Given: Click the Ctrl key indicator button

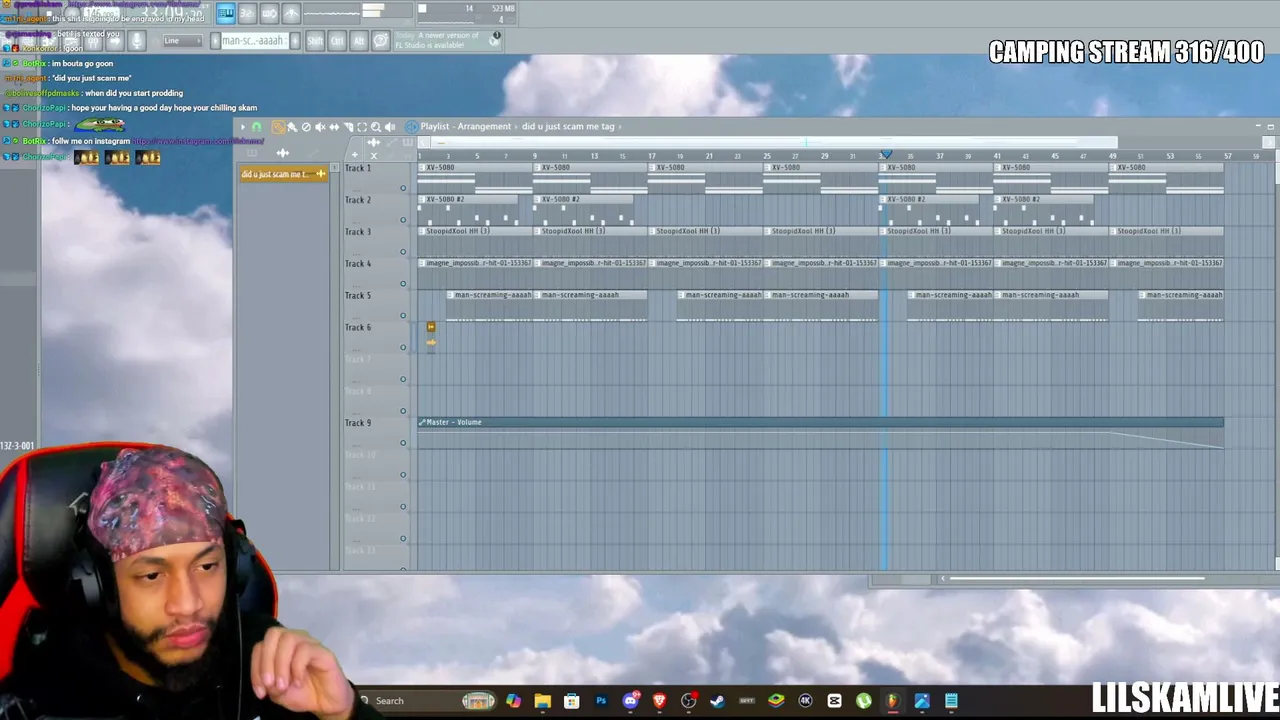Looking at the screenshot, I should pos(337,41).
